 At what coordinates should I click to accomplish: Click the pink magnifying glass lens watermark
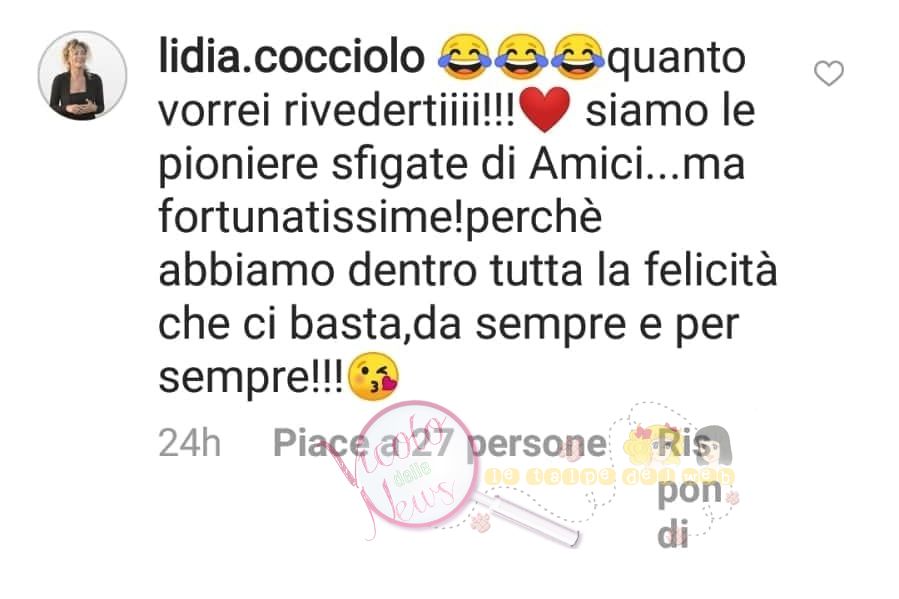[417, 464]
